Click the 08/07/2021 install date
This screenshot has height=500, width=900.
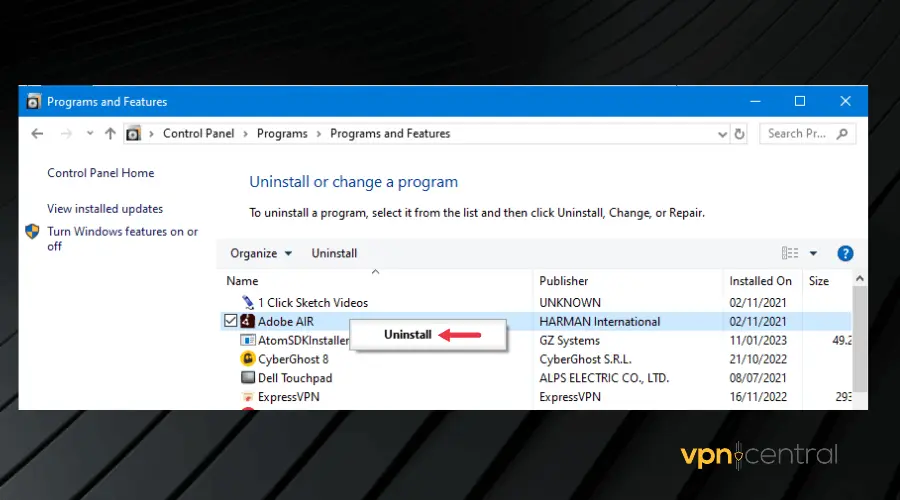coord(758,378)
